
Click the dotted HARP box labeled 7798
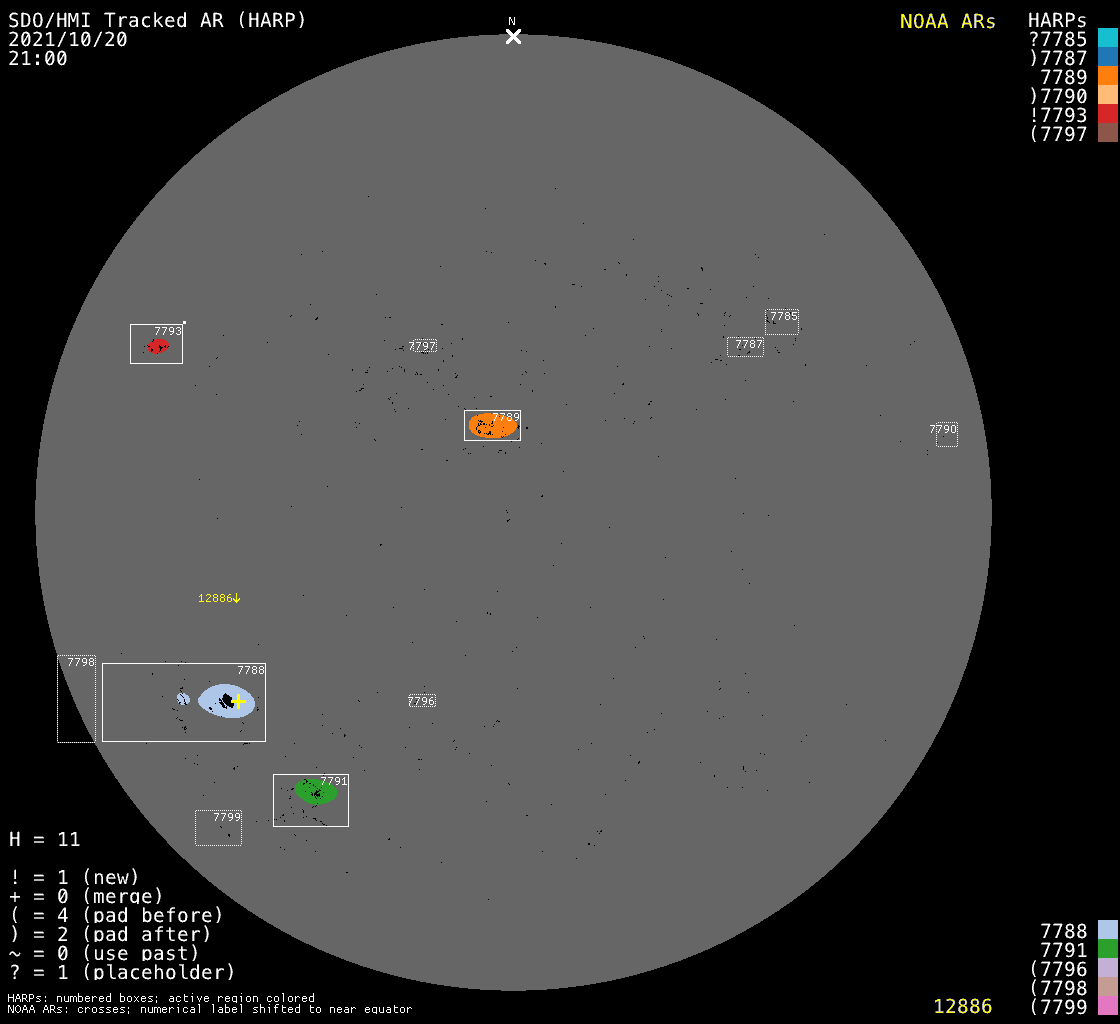pyautogui.click(x=76, y=698)
